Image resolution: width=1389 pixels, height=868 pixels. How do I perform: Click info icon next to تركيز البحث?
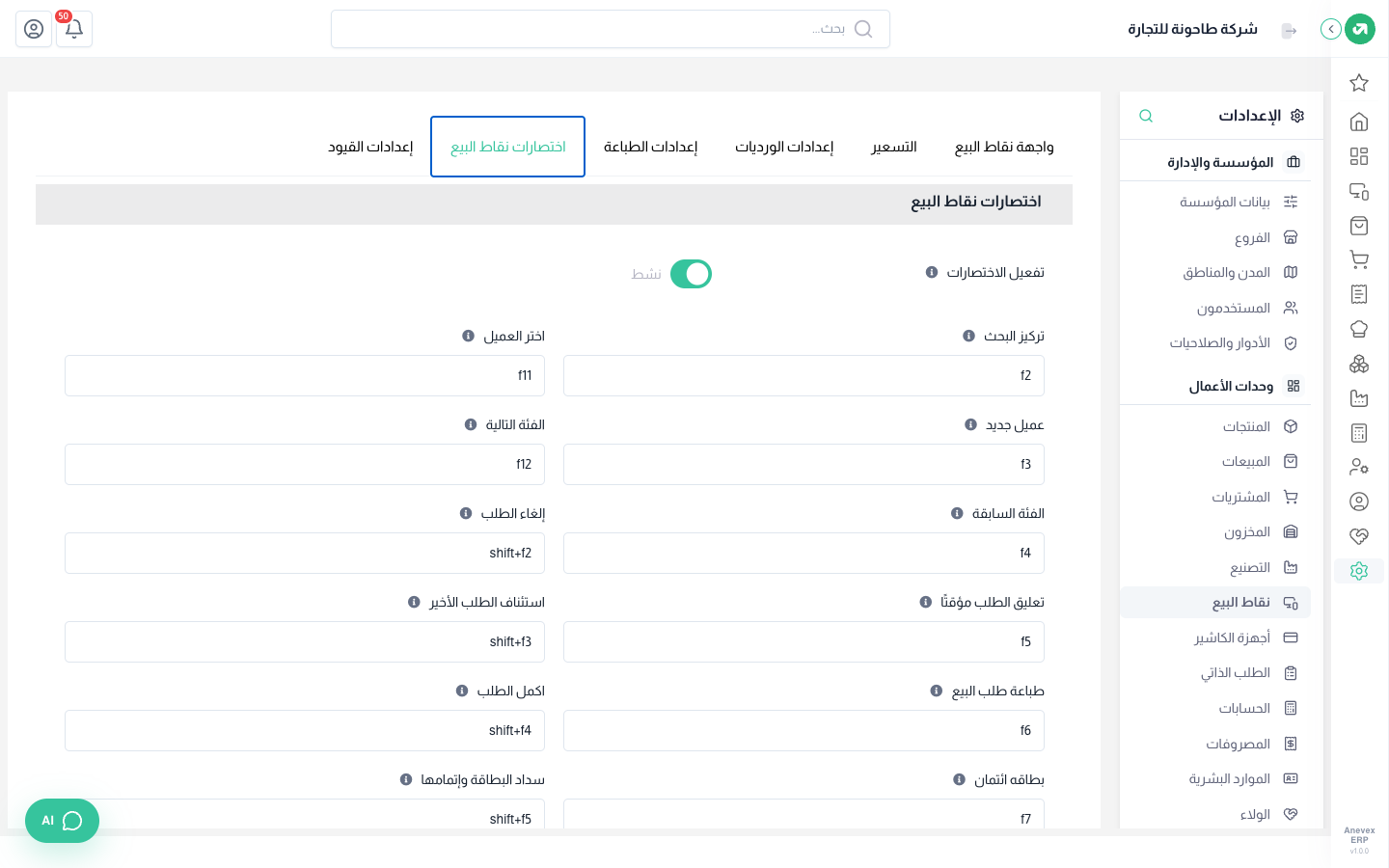pyautogui.click(x=968, y=336)
